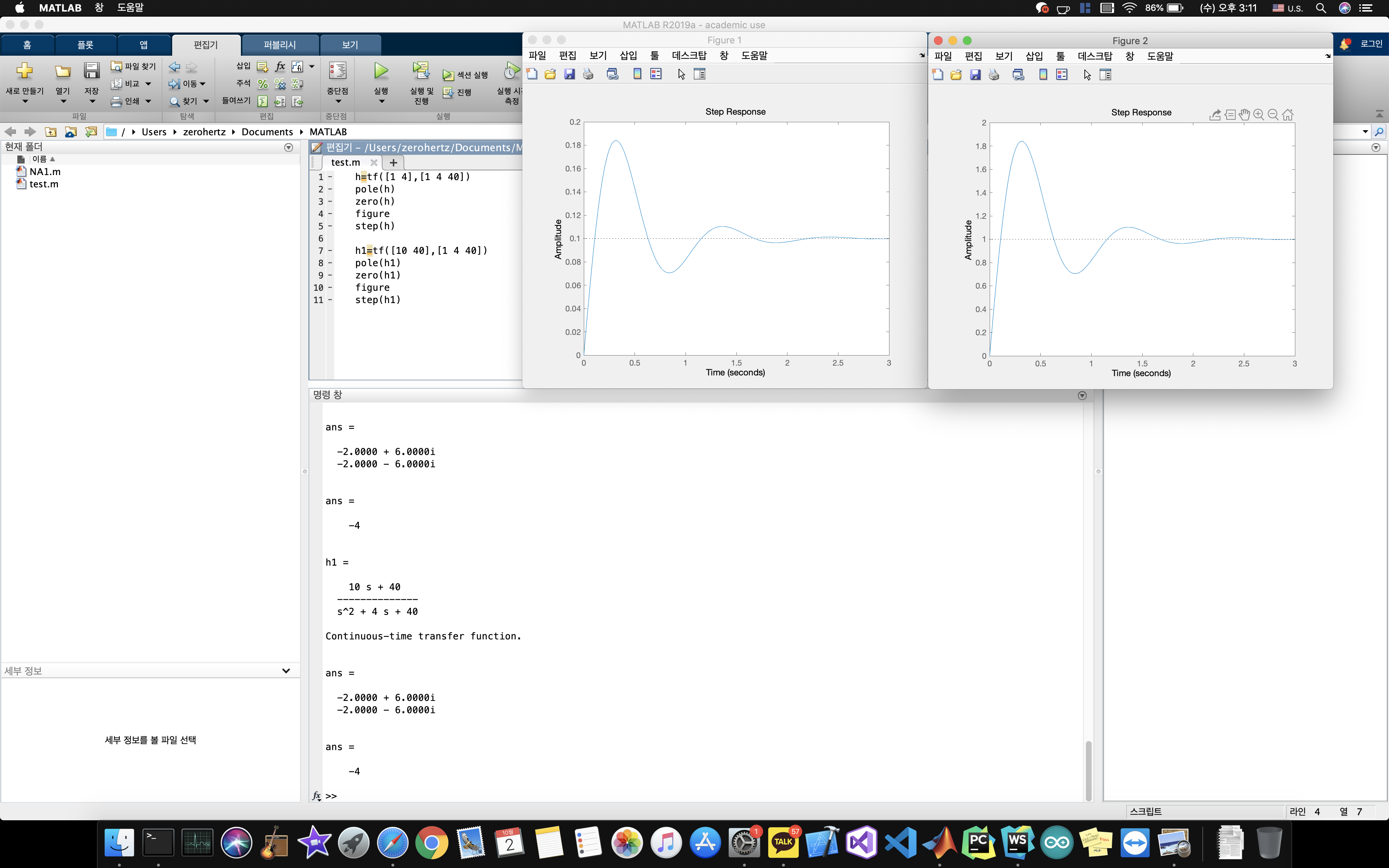Click the new figure icon in Figure 2
The image size is (1389, 868).
938,75
